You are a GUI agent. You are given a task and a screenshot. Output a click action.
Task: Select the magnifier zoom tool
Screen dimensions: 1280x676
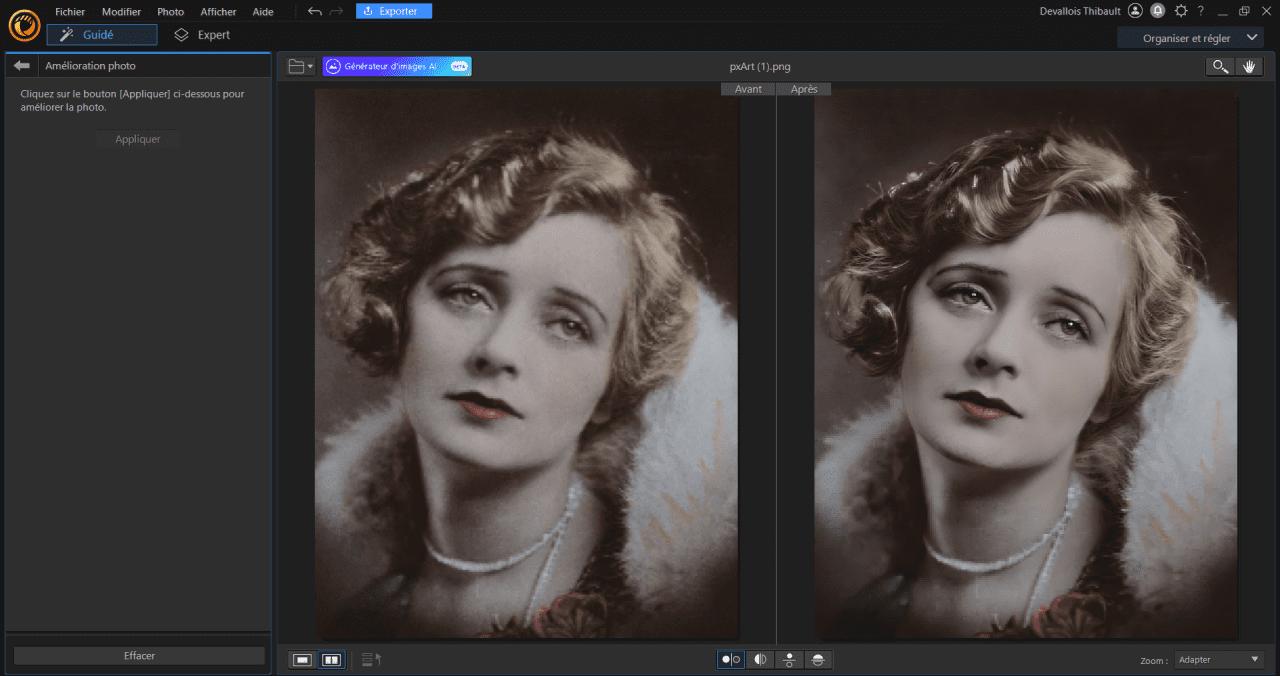[1219, 66]
